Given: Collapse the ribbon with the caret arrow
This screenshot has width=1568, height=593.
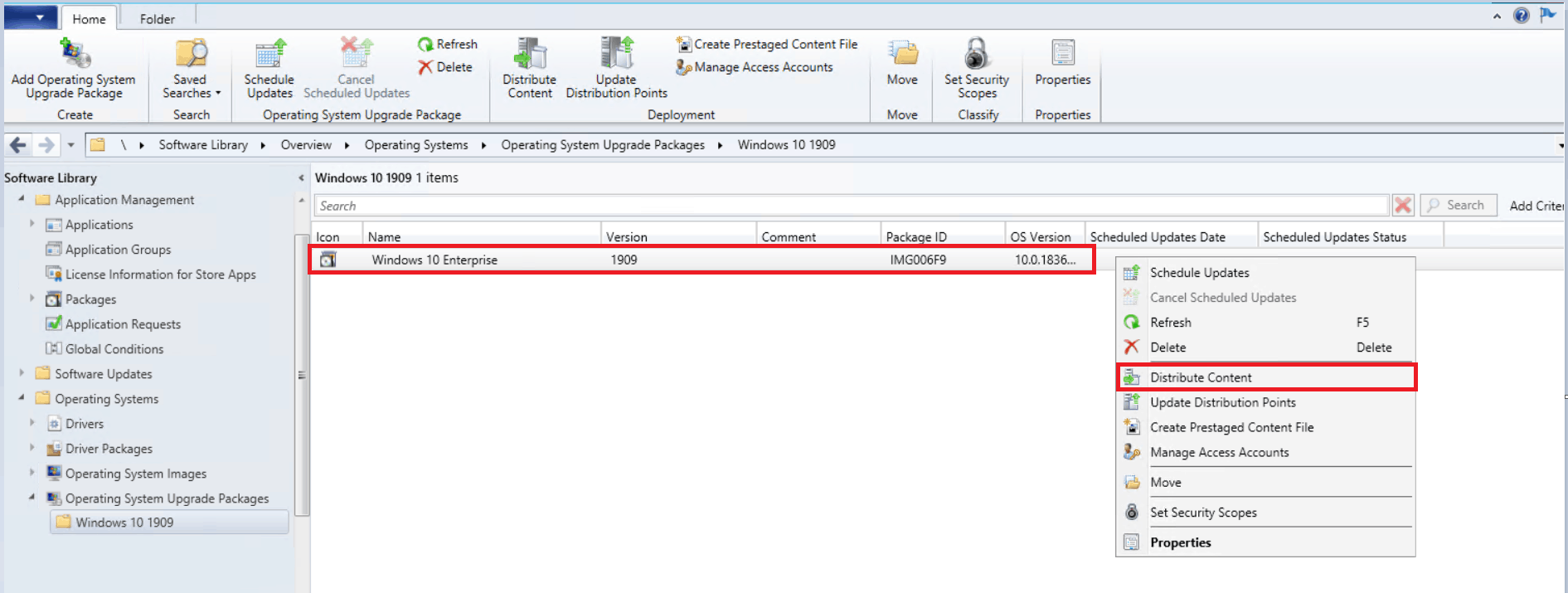Looking at the screenshot, I should point(1497,17).
